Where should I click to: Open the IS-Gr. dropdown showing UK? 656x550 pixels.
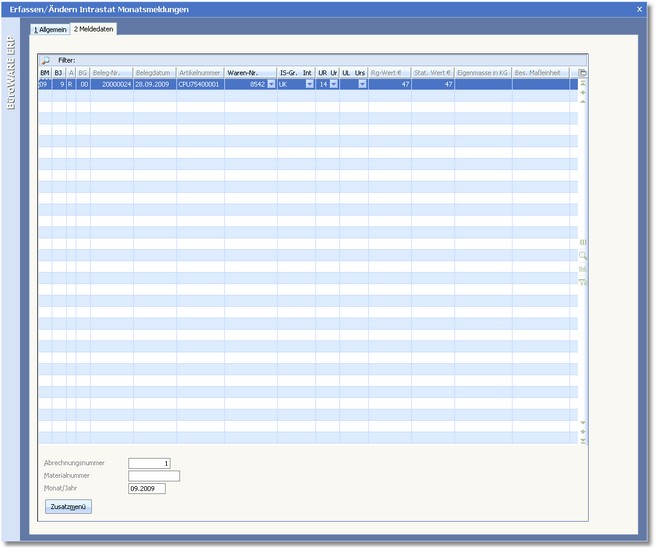click(309, 85)
